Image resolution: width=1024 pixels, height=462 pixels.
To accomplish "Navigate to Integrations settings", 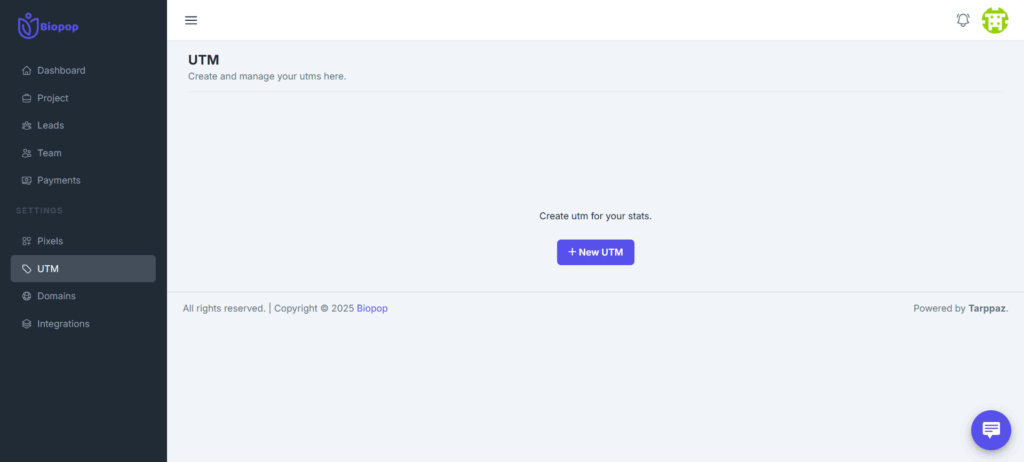I will (x=63, y=324).
